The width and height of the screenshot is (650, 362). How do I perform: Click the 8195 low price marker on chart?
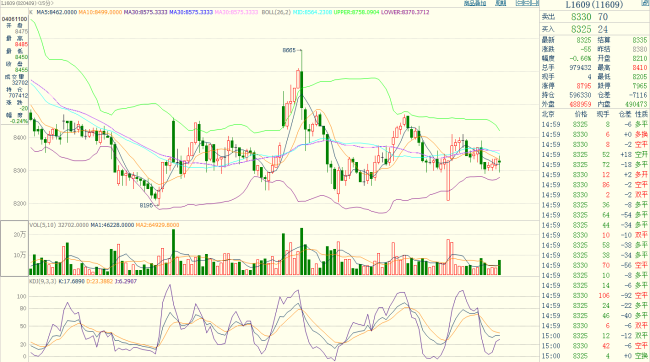(x=146, y=205)
